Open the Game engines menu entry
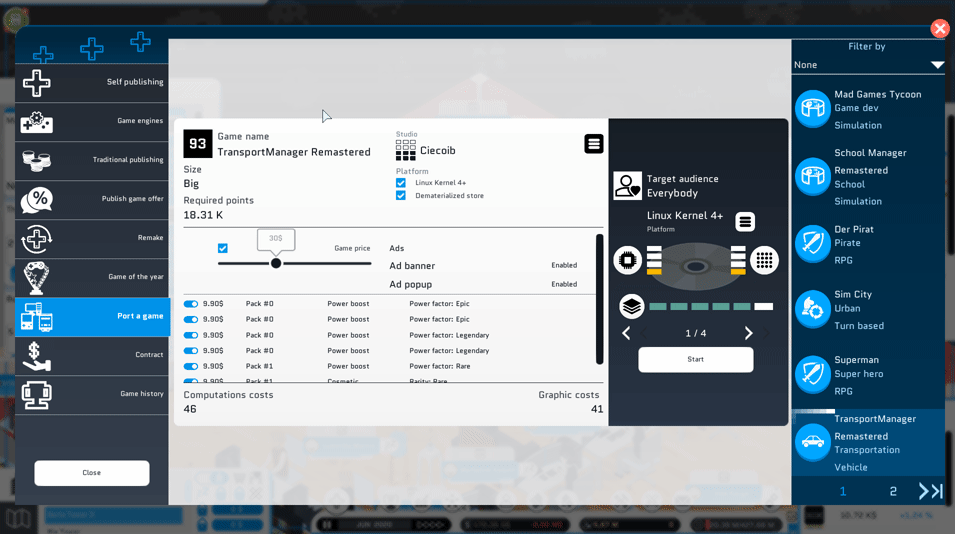The width and height of the screenshot is (955, 534). [92, 121]
